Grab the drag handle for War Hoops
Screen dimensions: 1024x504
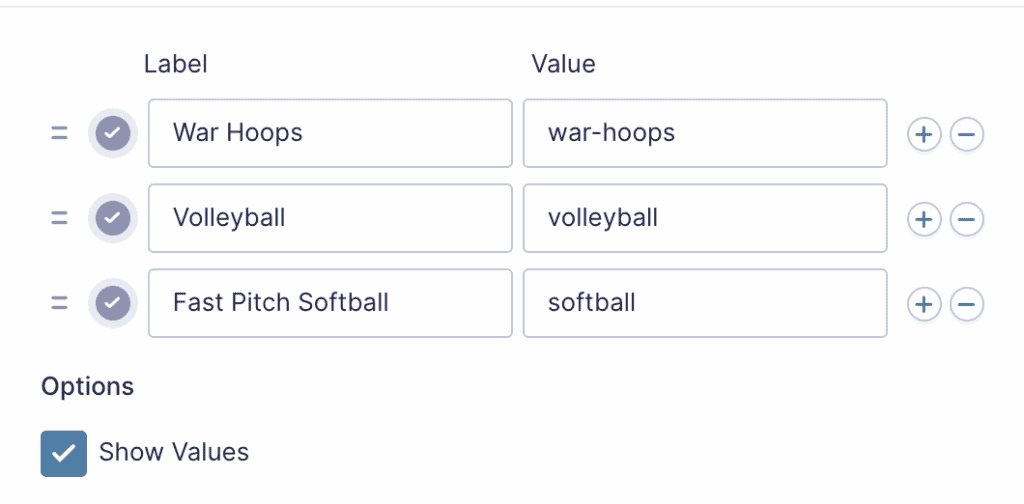point(59,133)
